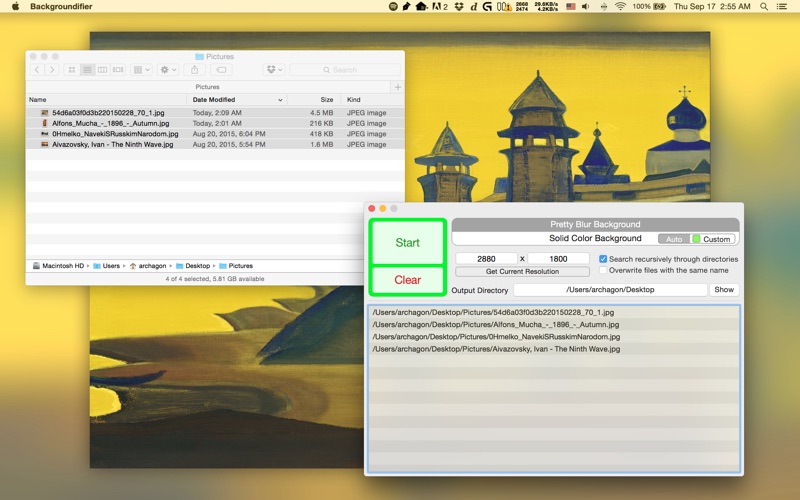
Task: Toggle Search recursively through directories checkbox
Action: [x=603, y=259]
